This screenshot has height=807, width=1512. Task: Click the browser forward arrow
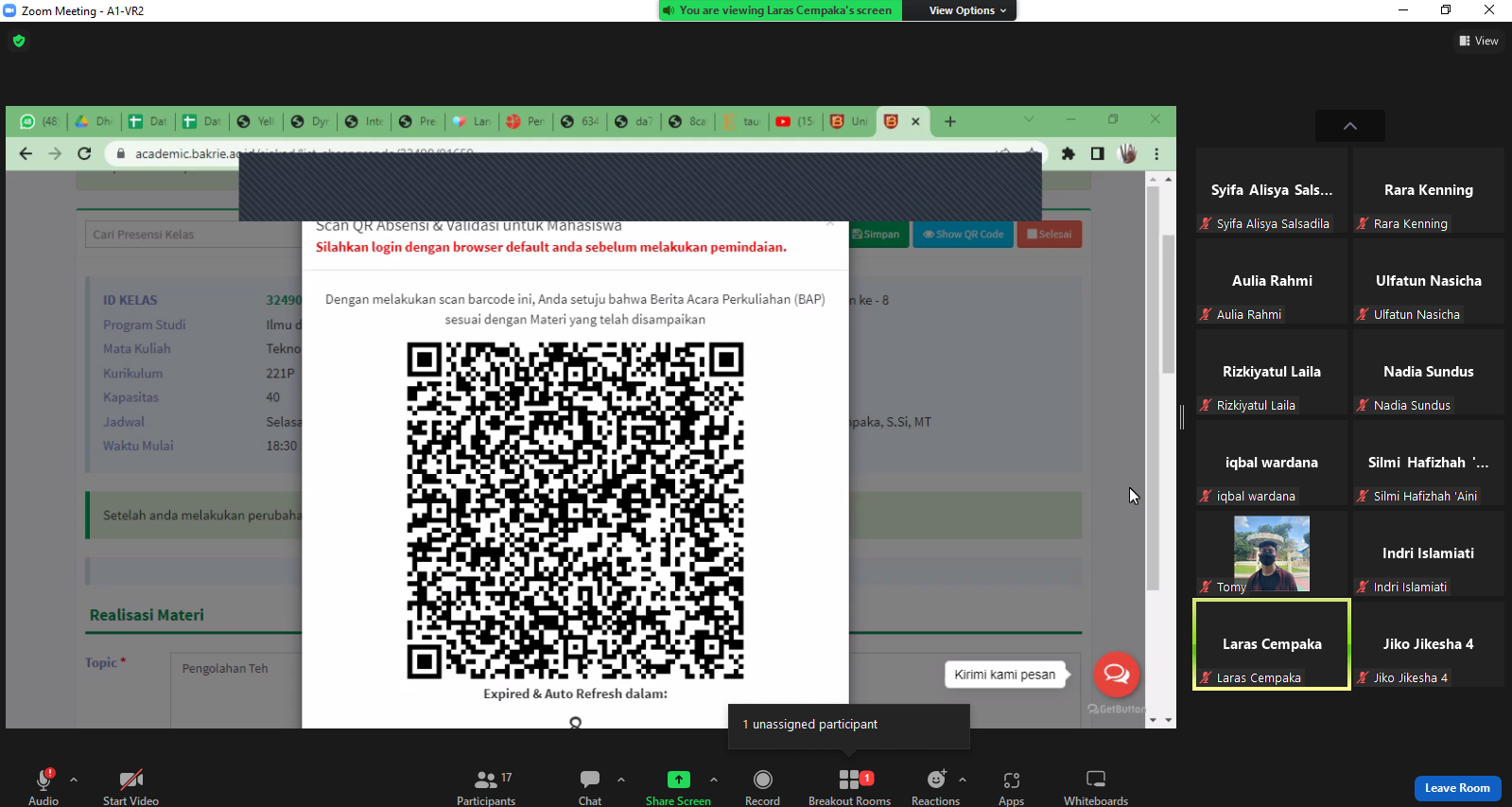point(55,153)
